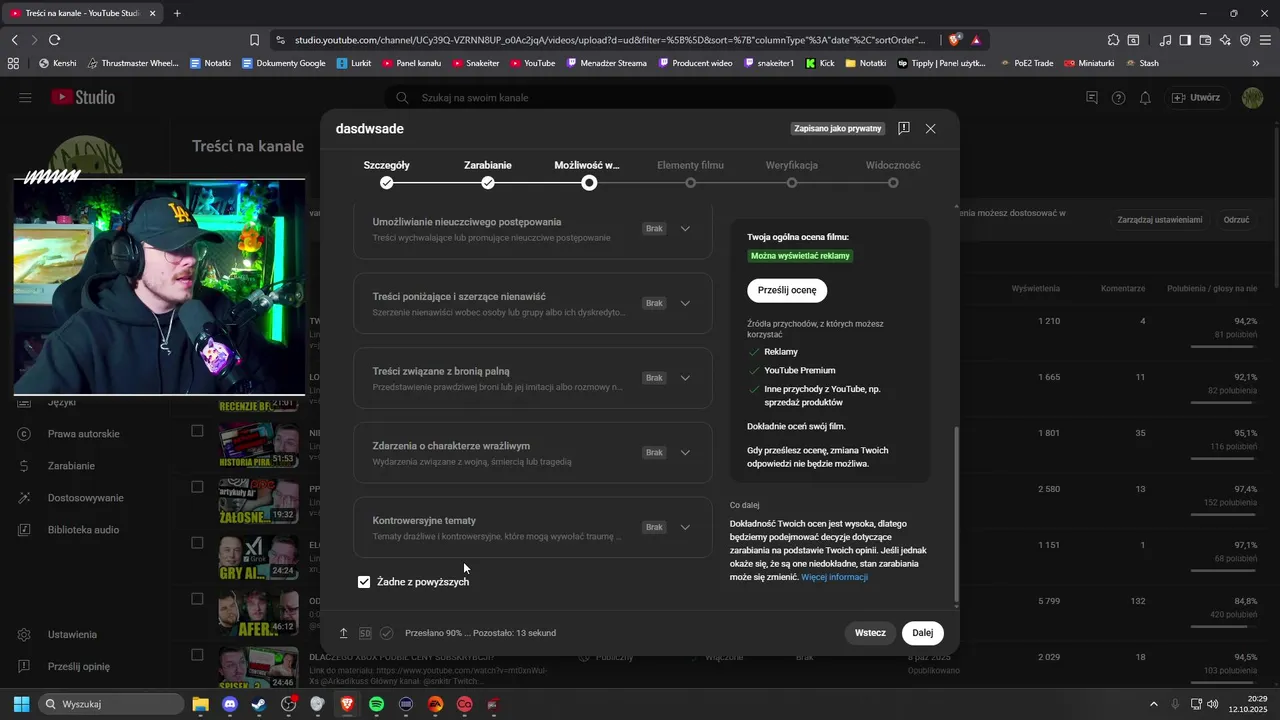The width and height of the screenshot is (1280, 720).
Task: Open the help question mark icon
Action: [x=1118, y=98]
